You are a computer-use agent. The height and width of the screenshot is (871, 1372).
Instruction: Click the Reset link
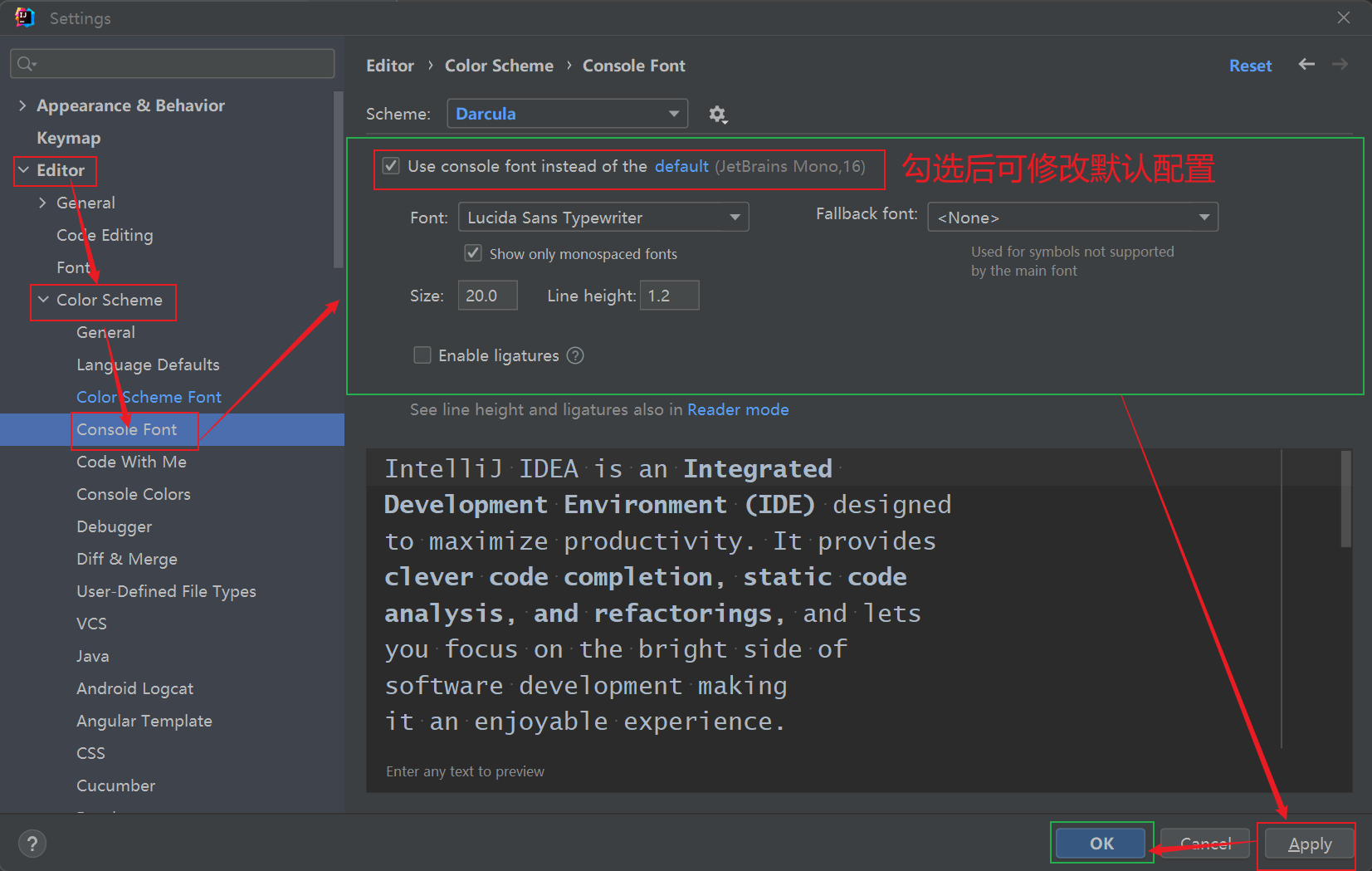point(1250,66)
